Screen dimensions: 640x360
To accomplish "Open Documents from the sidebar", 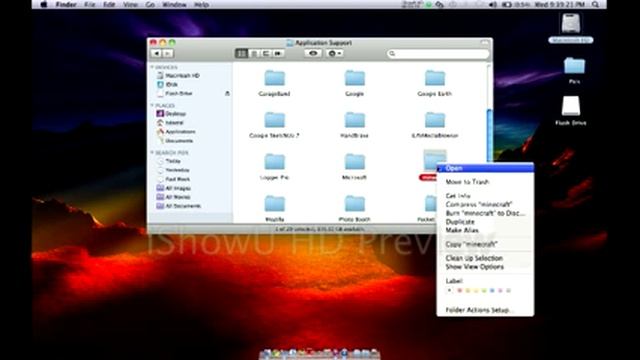I will coord(175,141).
